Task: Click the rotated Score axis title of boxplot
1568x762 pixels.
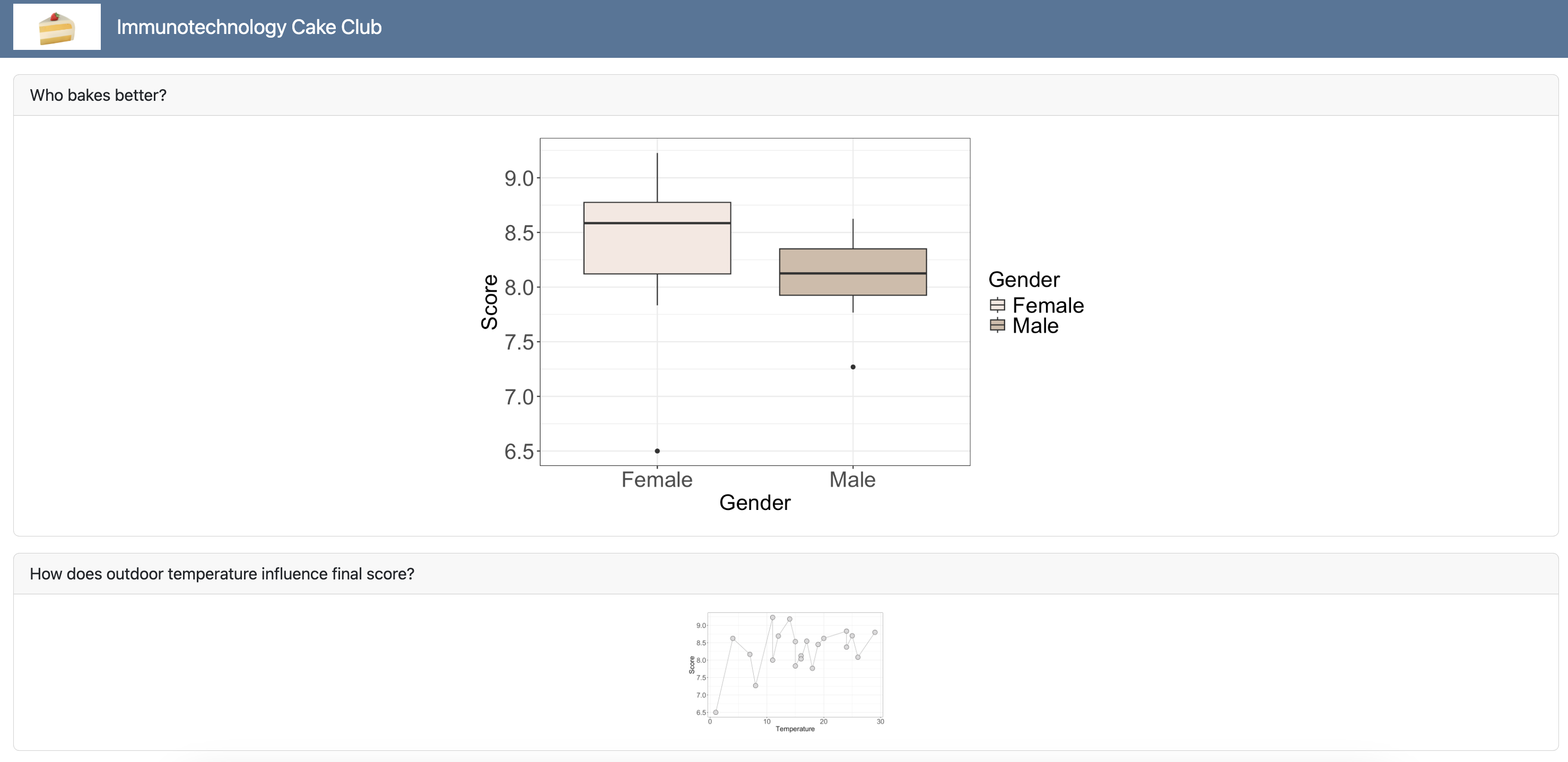Action: pyautogui.click(x=490, y=301)
